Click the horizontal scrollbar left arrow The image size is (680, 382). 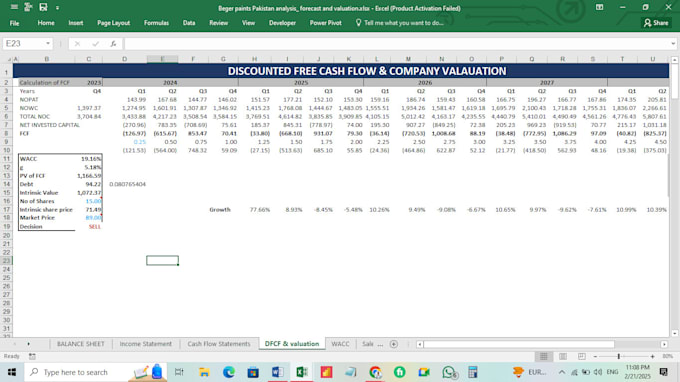(419, 344)
